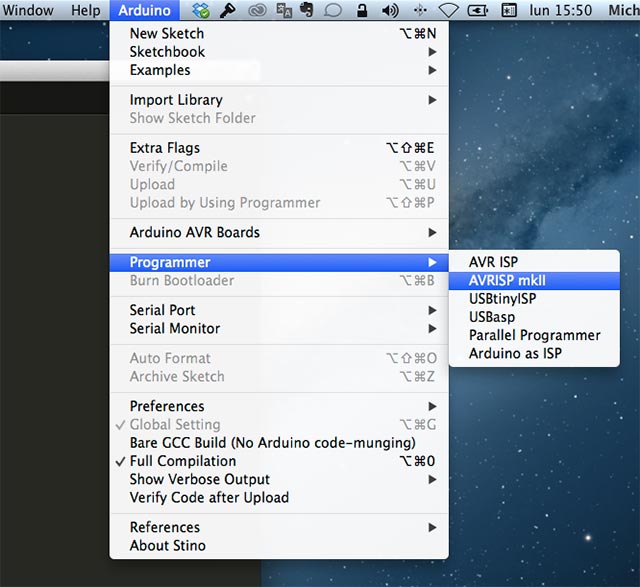This screenshot has height=587, width=640.
Task: Open the speech bubble messages icon
Action: pos(333,11)
